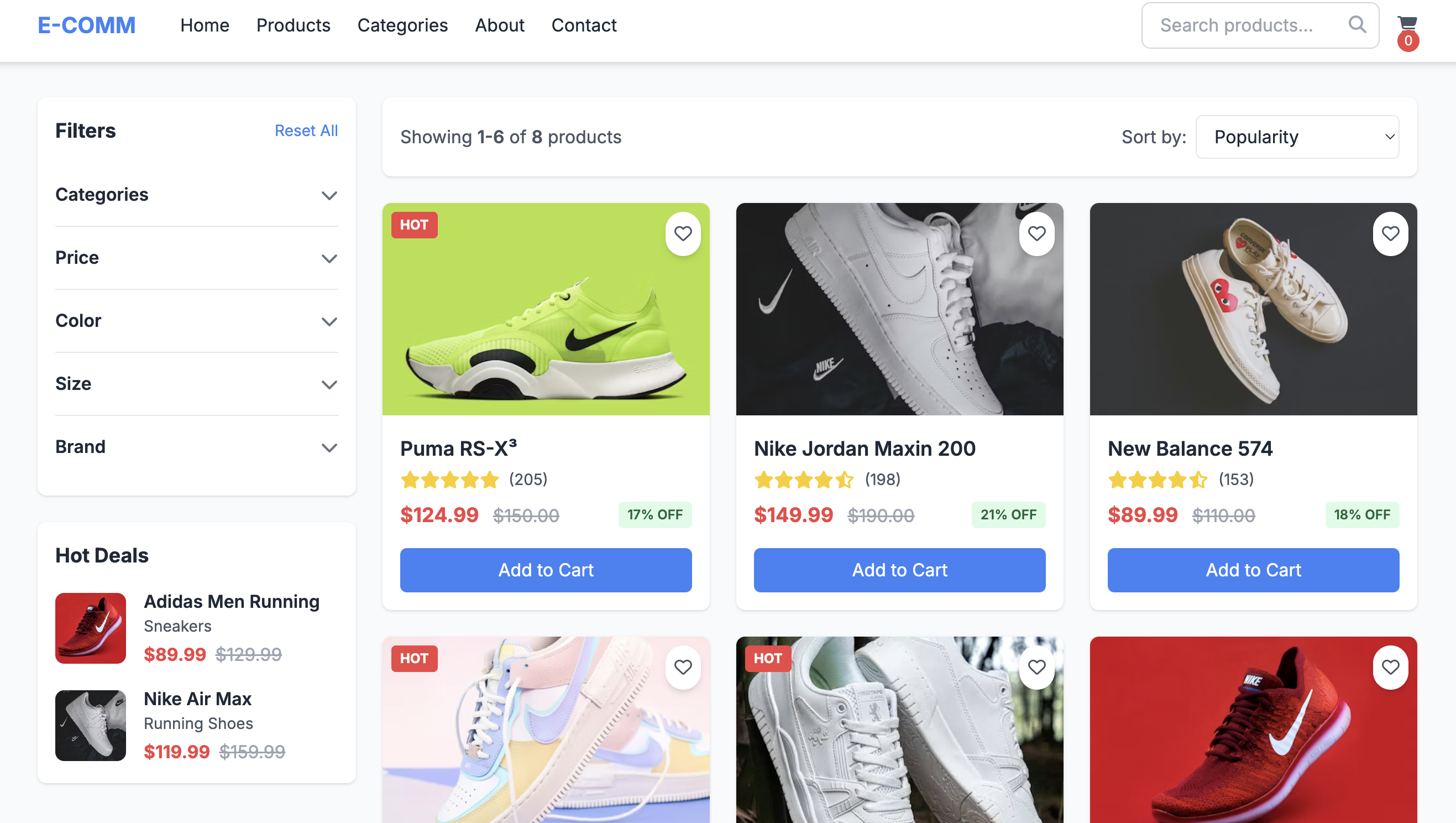This screenshot has height=823, width=1456.
Task: Toggle wishlist heart on pastel sneaker card
Action: tap(683, 667)
